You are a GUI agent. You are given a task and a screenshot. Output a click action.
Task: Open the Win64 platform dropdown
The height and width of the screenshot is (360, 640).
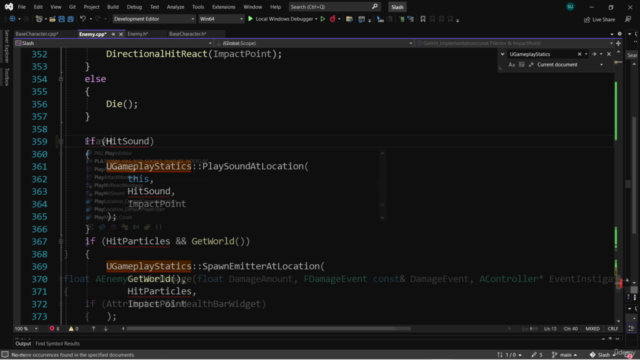221,19
